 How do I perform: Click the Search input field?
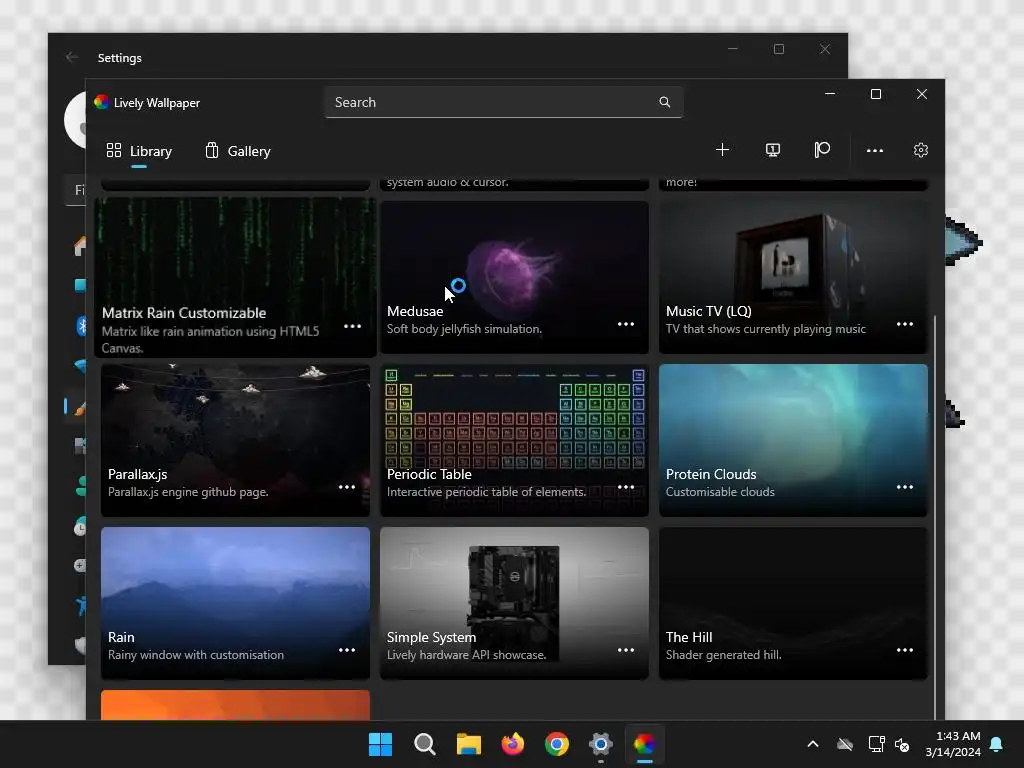click(504, 102)
